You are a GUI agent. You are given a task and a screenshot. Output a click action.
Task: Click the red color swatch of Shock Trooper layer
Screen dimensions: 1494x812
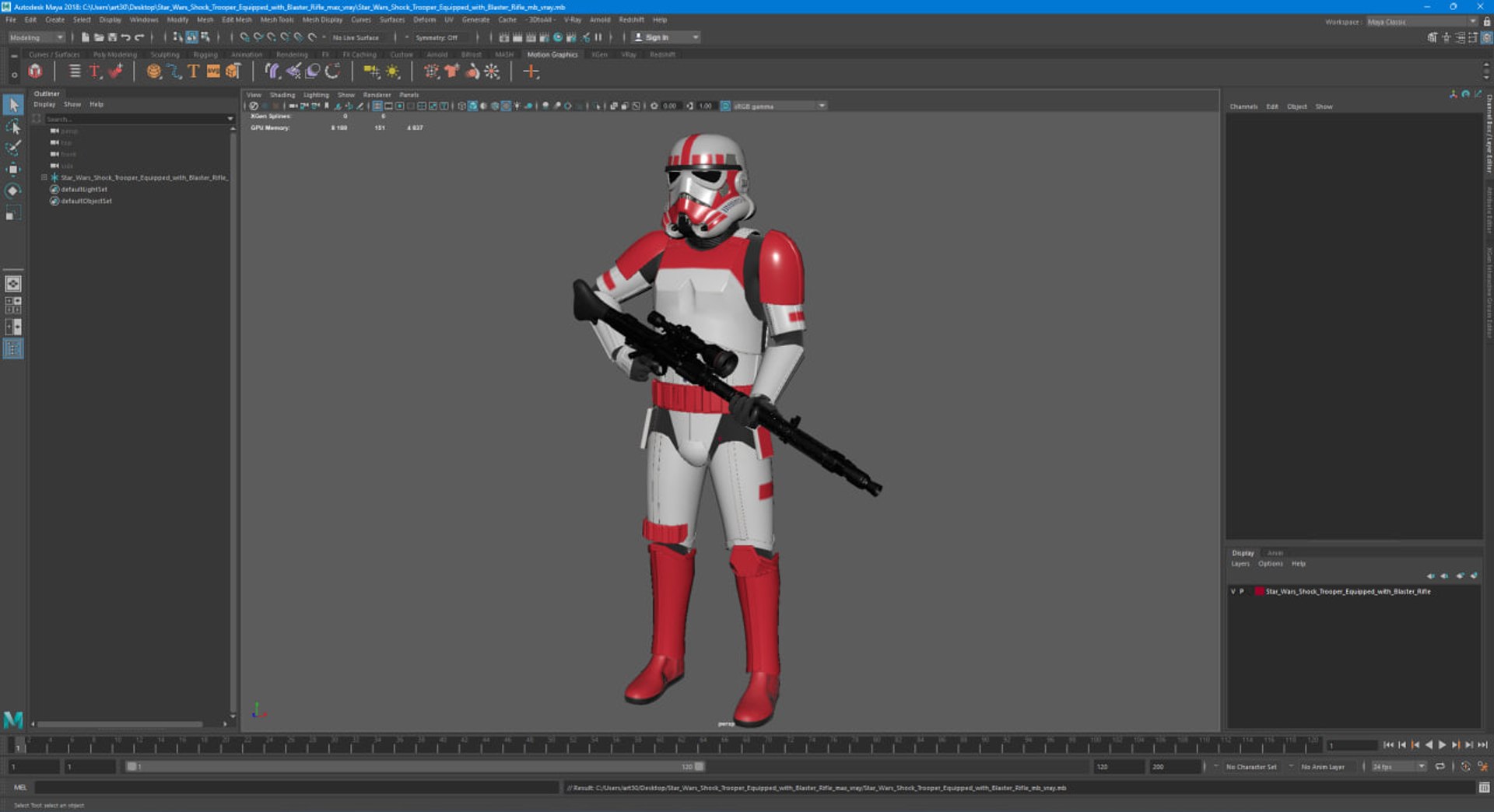click(1259, 592)
